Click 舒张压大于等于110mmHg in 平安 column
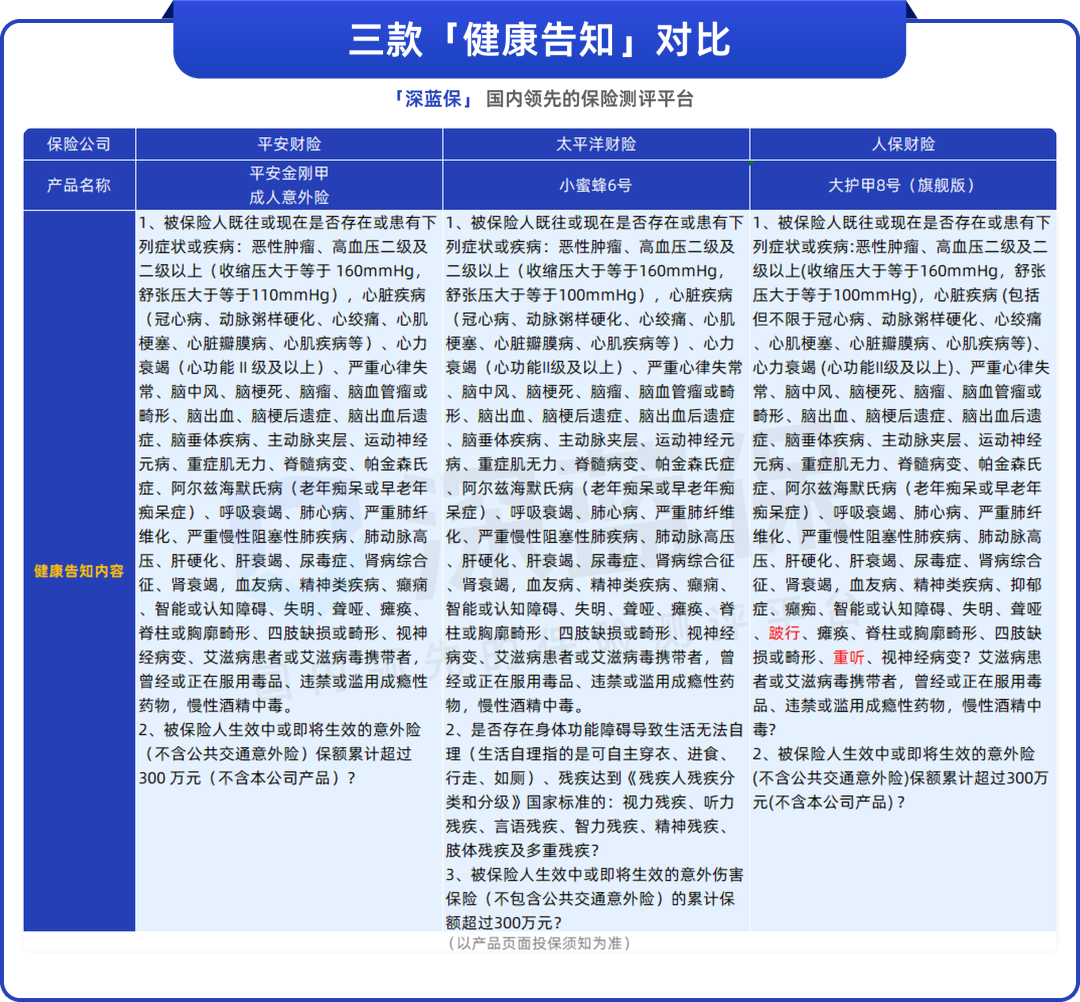Image resolution: width=1080 pixels, height=1002 pixels. [x=238, y=295]
